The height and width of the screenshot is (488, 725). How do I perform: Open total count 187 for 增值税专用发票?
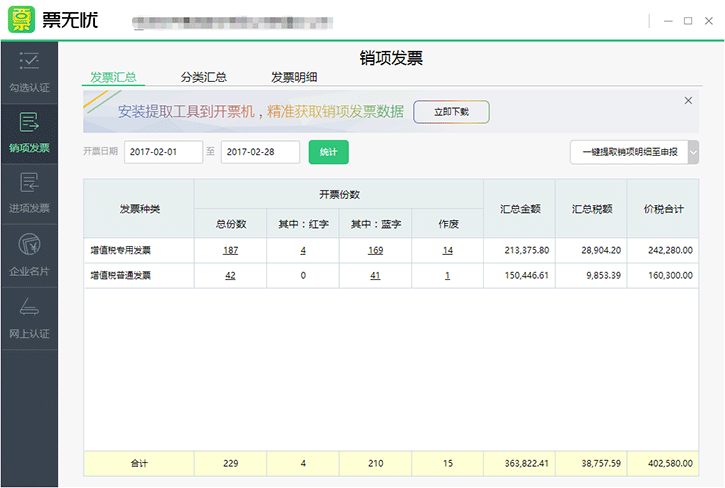(x=230, y=250)
